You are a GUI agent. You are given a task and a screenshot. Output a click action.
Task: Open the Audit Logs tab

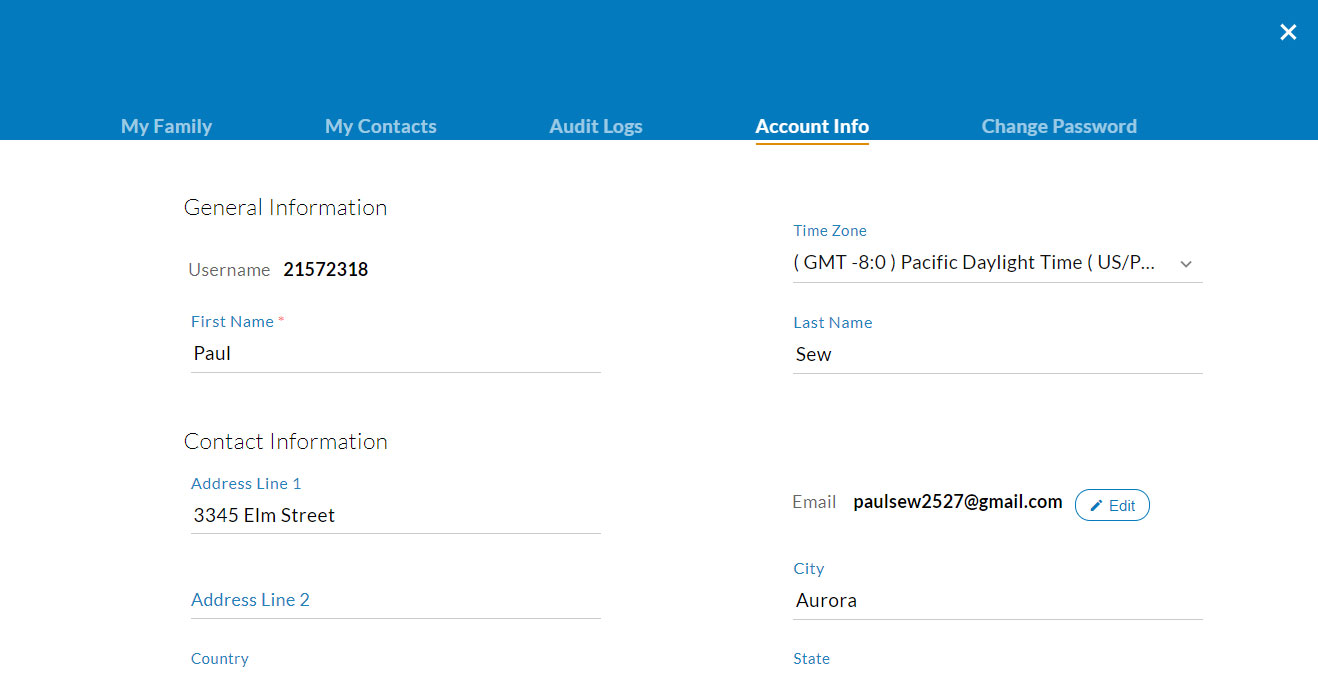pyautogui.click(x=595, y=126)
